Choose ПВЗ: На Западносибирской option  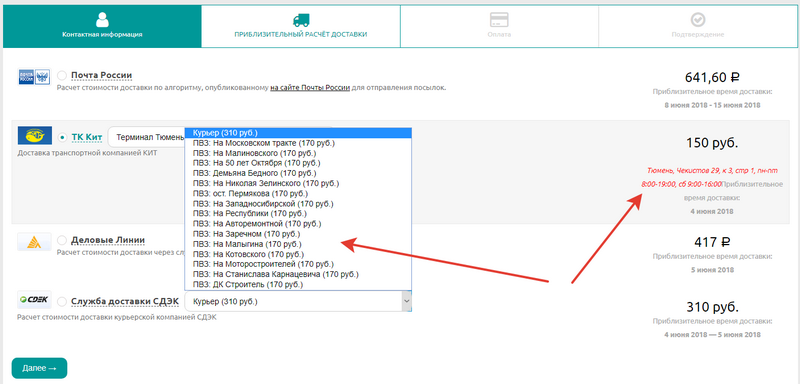[298, 203]
